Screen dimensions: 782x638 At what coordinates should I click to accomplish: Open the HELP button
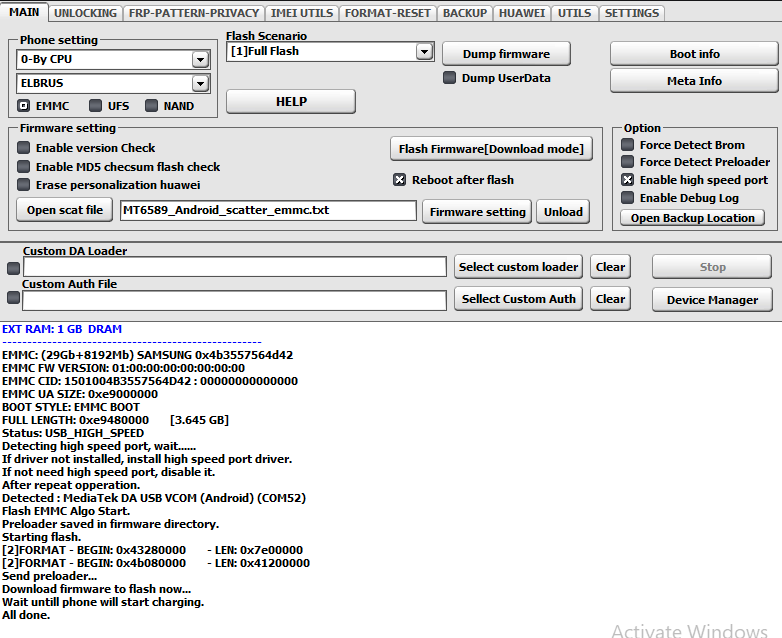tap(291, 102)
